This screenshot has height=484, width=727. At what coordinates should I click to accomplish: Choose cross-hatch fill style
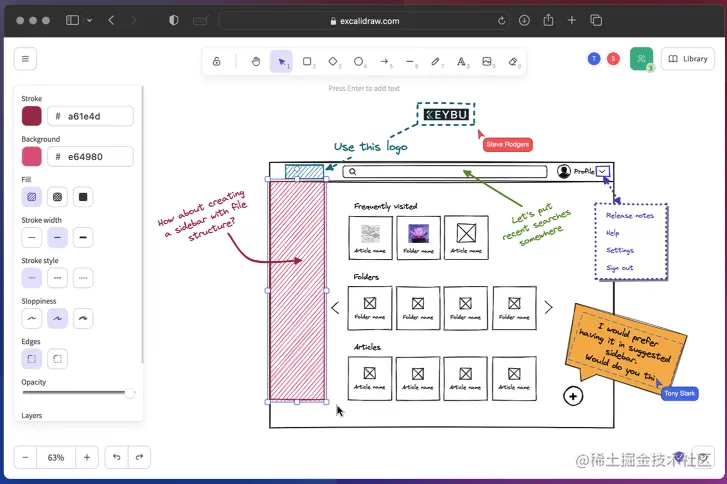coord(57,197)
